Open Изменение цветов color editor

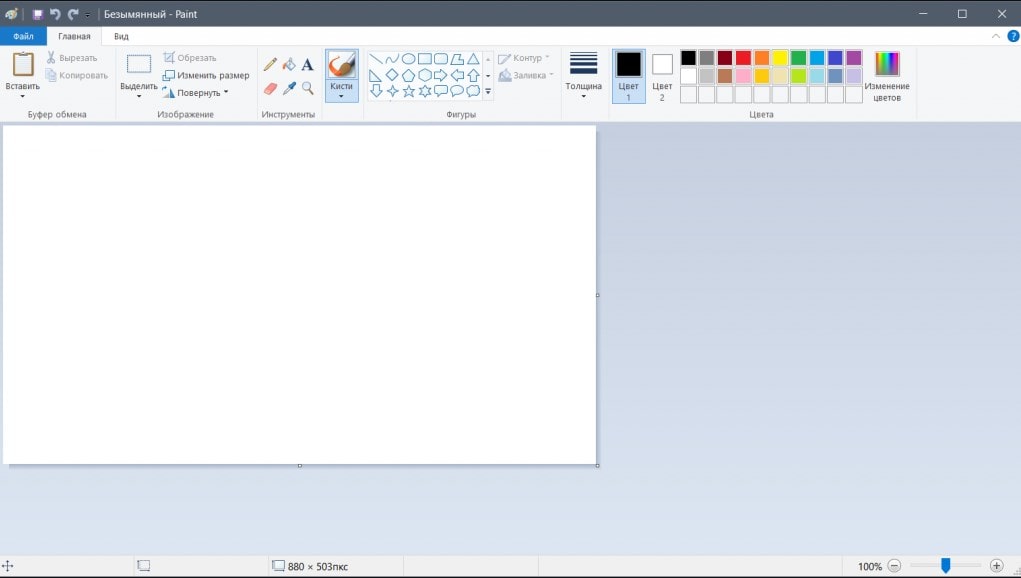click(887, 76)
